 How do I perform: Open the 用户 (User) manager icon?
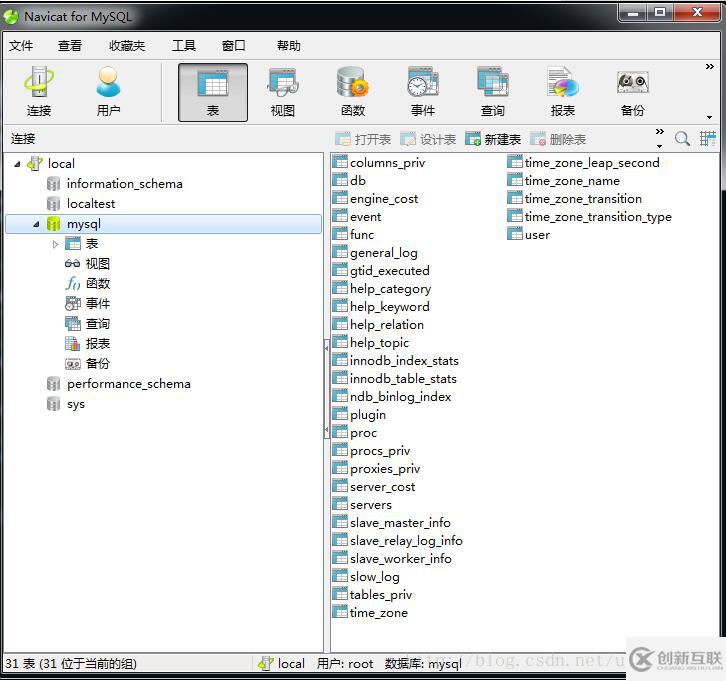pyautogui.click(x=108, y=92)
